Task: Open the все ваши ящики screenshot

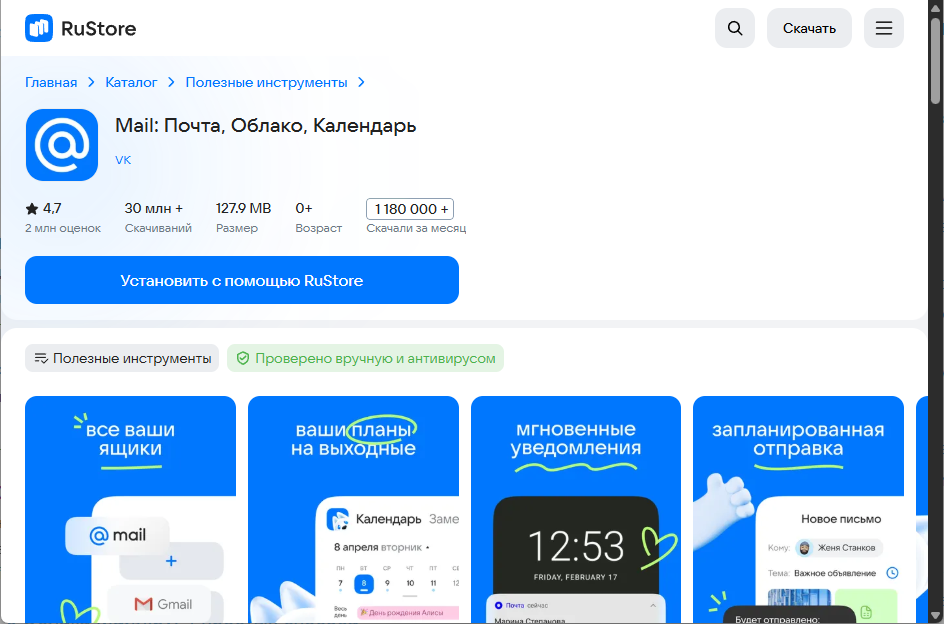Action: (130, 510)
